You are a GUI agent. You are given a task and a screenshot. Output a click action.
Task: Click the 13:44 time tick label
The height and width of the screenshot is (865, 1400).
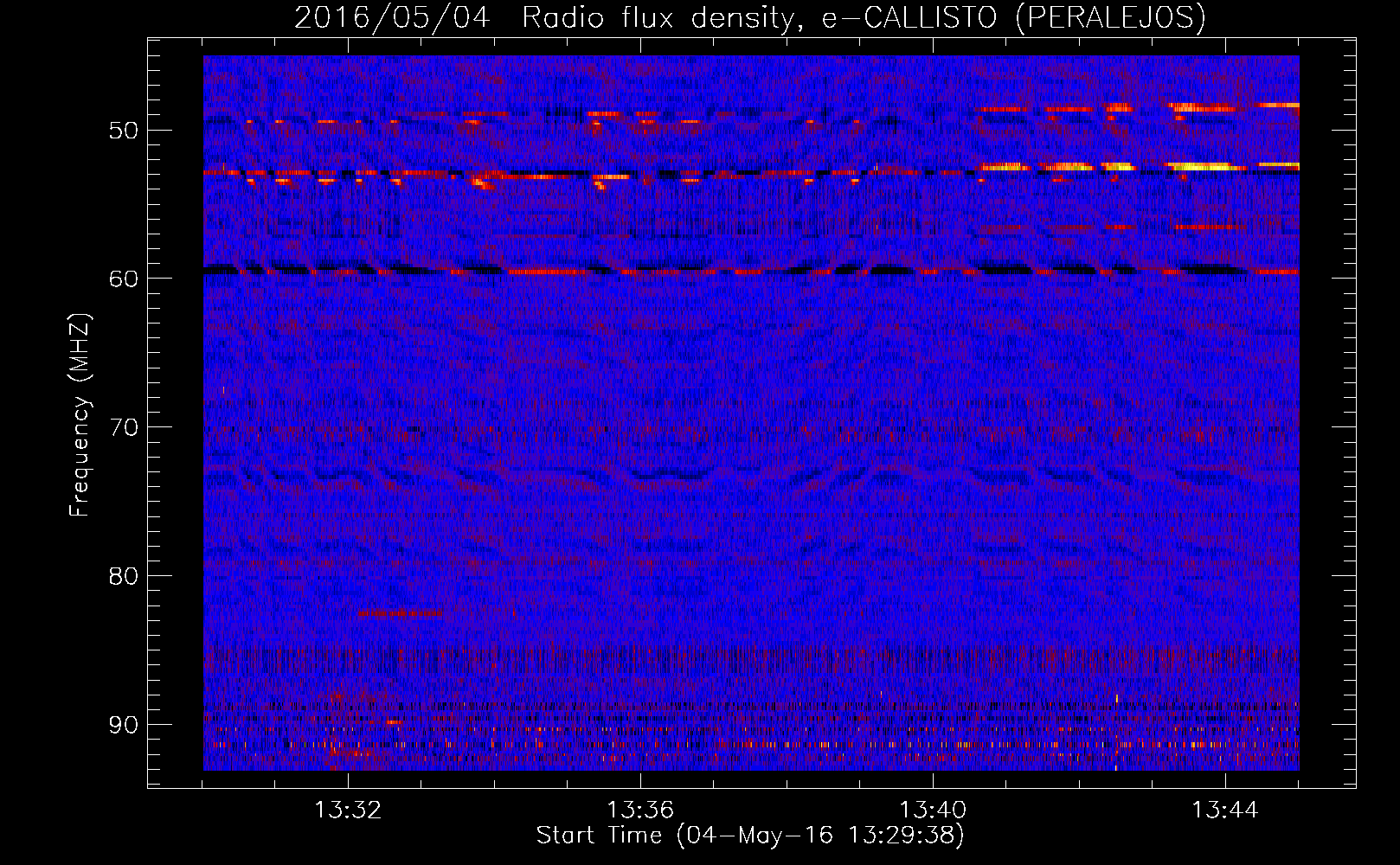tap(1225, 811)
